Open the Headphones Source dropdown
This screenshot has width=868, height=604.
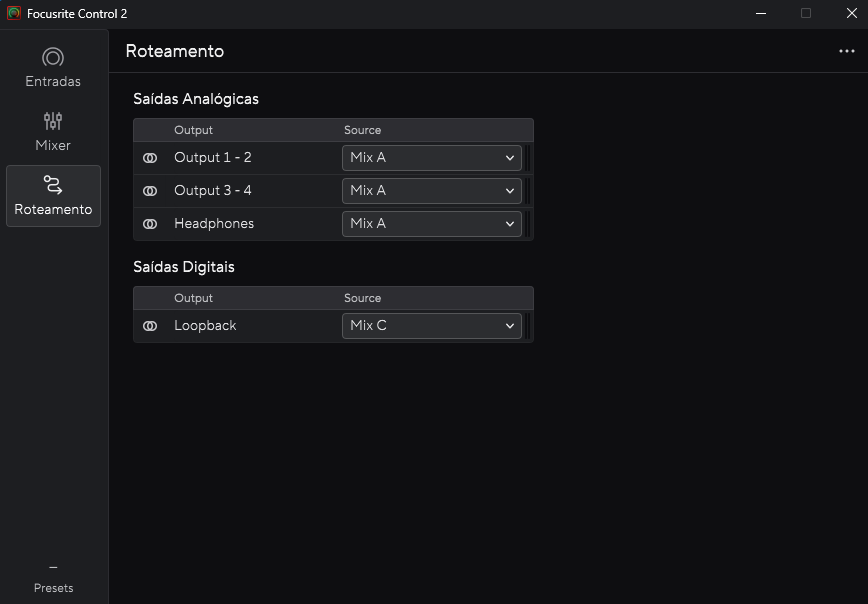432,224
